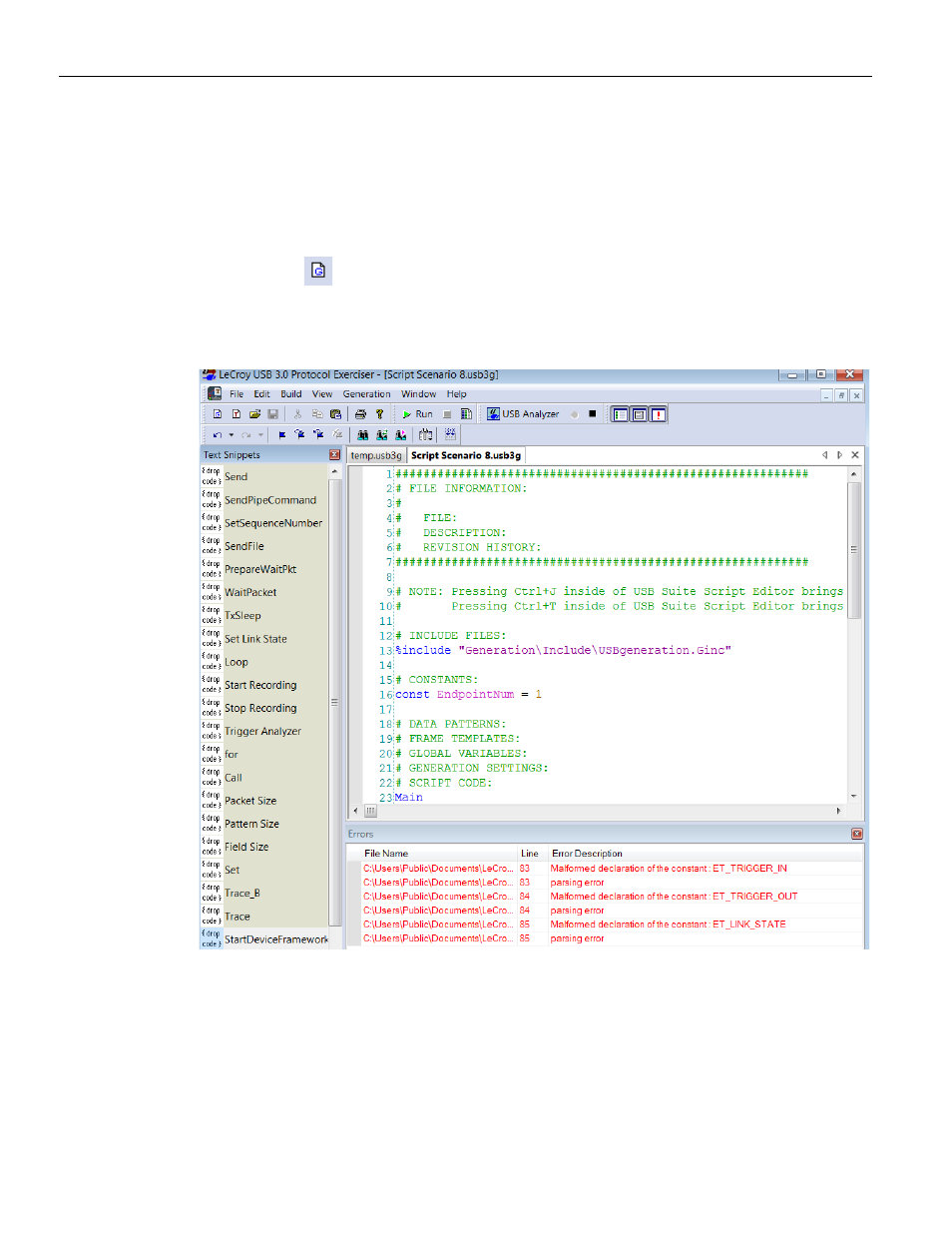952x1233 pixels.
Task: Click the Save disk toolbar icon
Action: 272,414
